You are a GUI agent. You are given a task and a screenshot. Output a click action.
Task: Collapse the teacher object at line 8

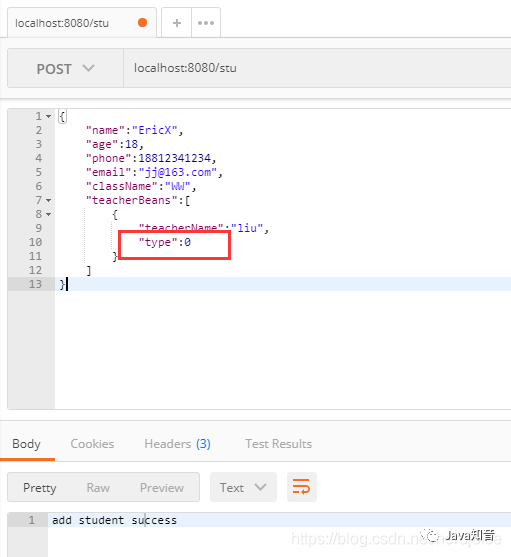click(x=49, y=214)
